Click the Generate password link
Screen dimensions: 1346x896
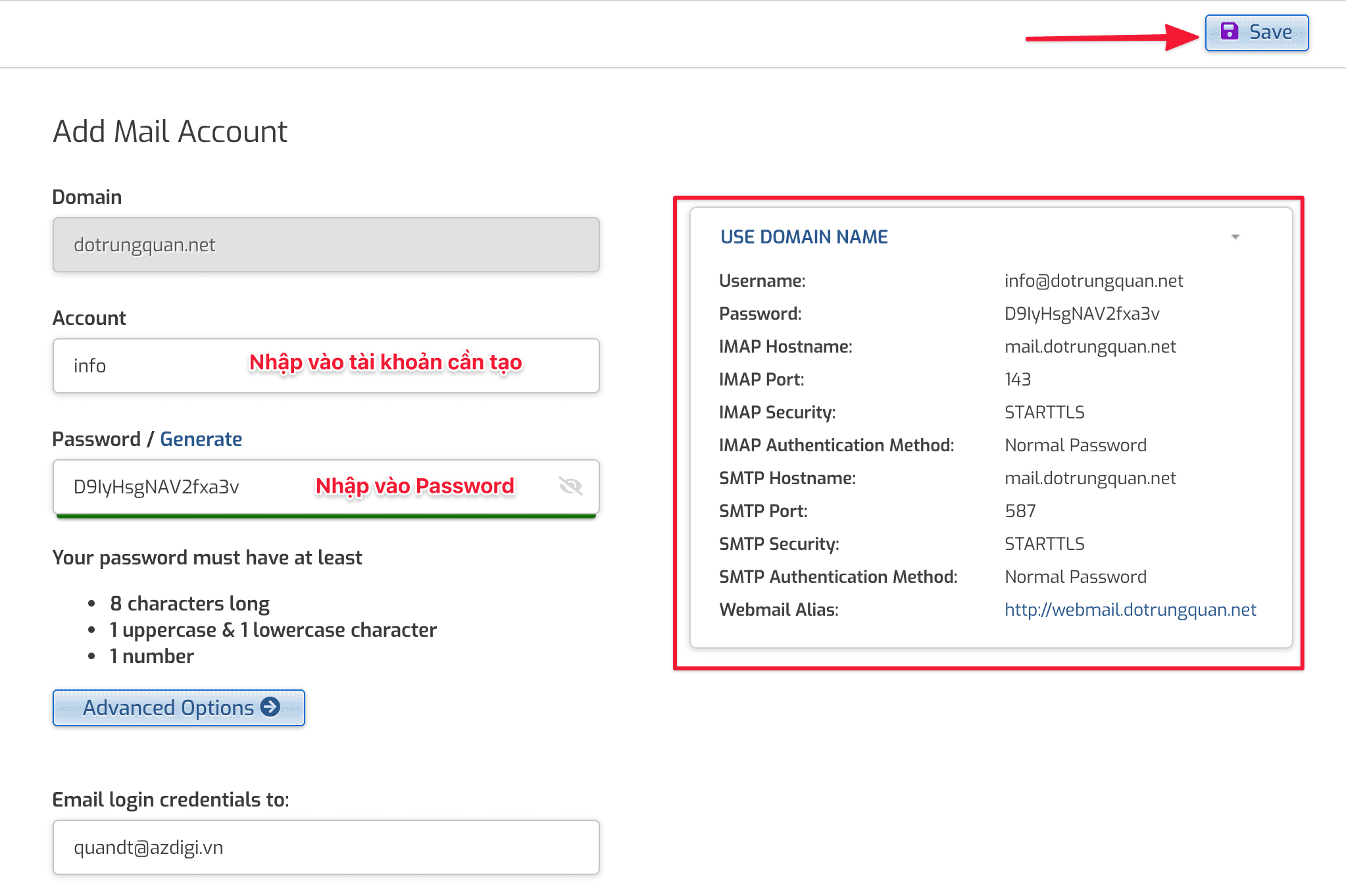(x=201, y=439)
